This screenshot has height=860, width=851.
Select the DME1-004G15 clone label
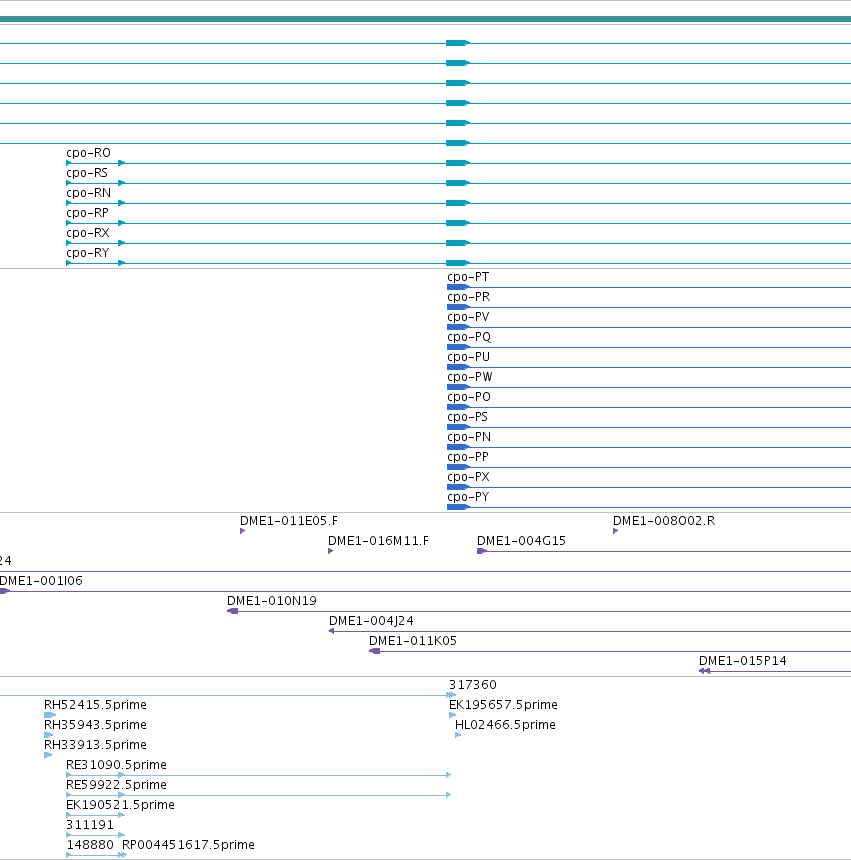(x=521, y=541)
